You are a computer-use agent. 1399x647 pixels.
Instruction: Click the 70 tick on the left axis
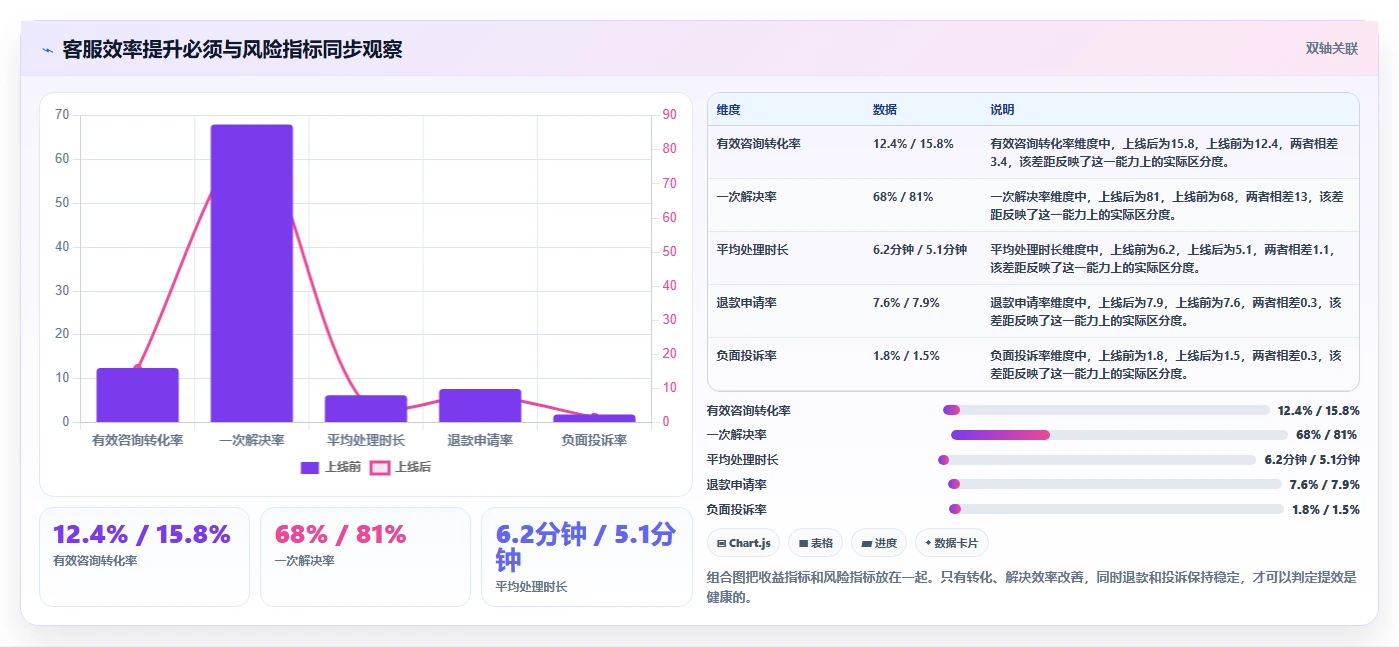62,115
